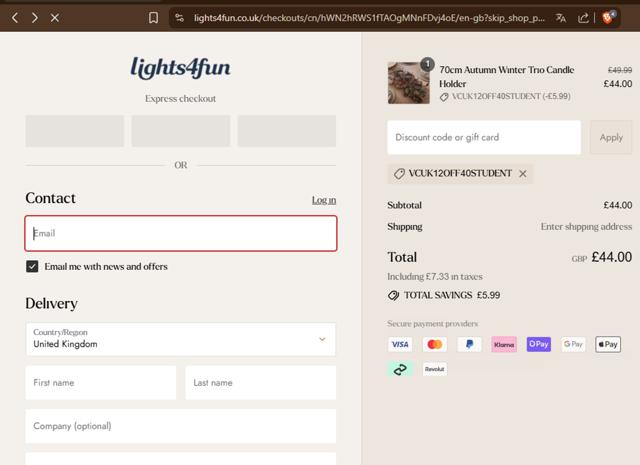Select the Revolut payment icon
Viewport: 640px width, 465px height.
(435, 369)
